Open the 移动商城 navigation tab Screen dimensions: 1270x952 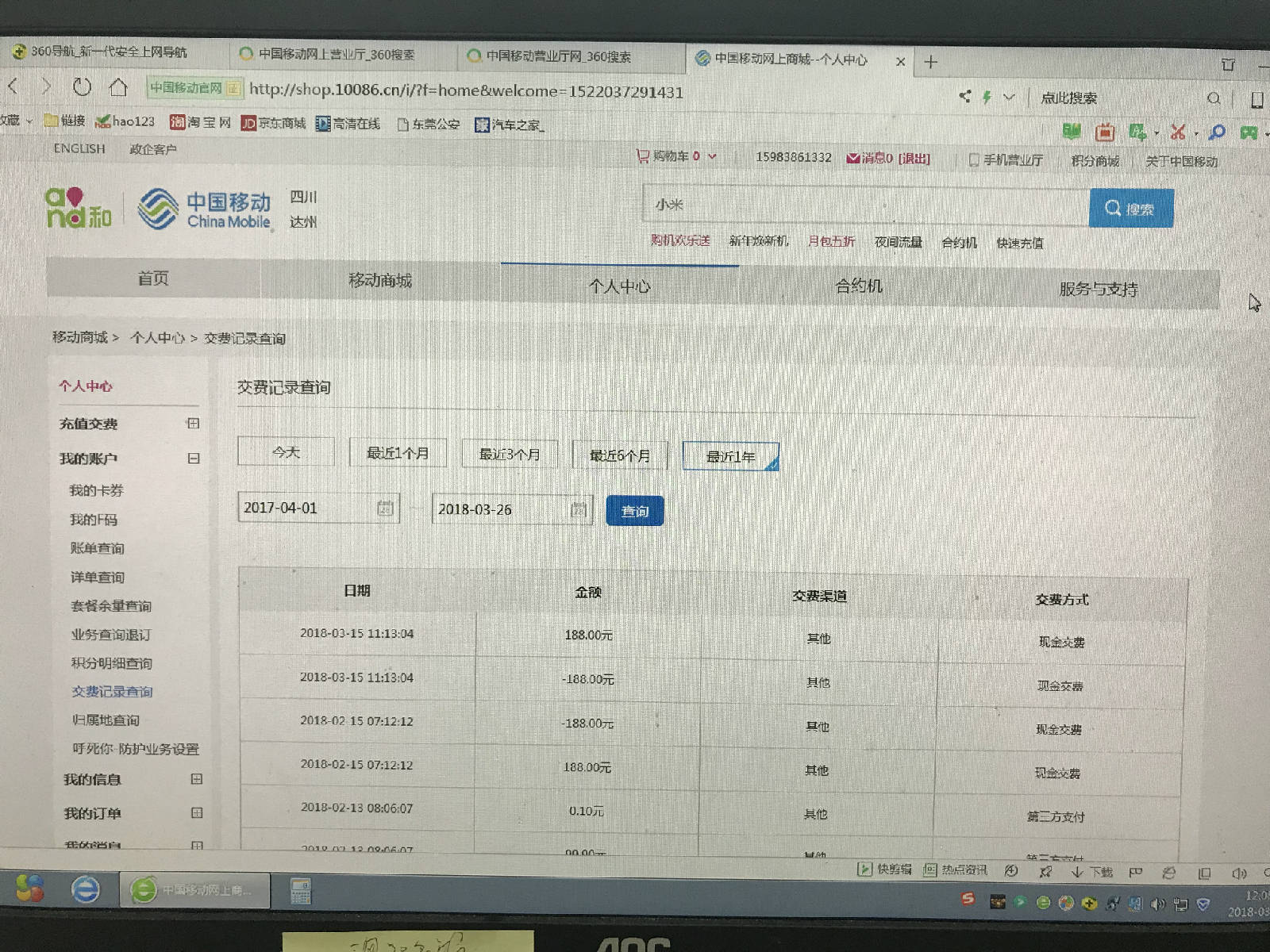pos(380,281)
